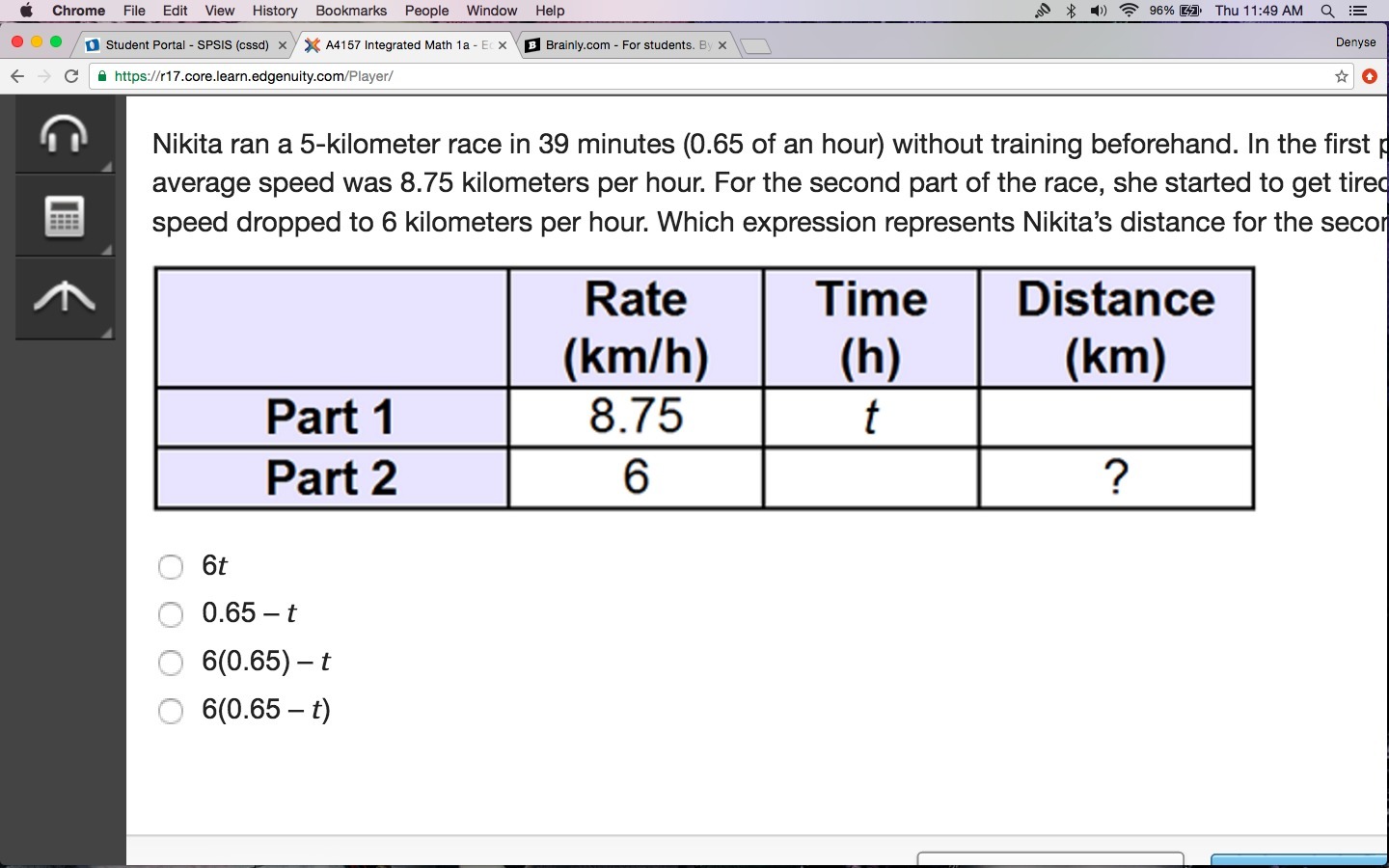The width and height of the screenshot is (1389, 868).
Task: Switch to the Student Portal - SPSIS tab
Action: [185, 45]
